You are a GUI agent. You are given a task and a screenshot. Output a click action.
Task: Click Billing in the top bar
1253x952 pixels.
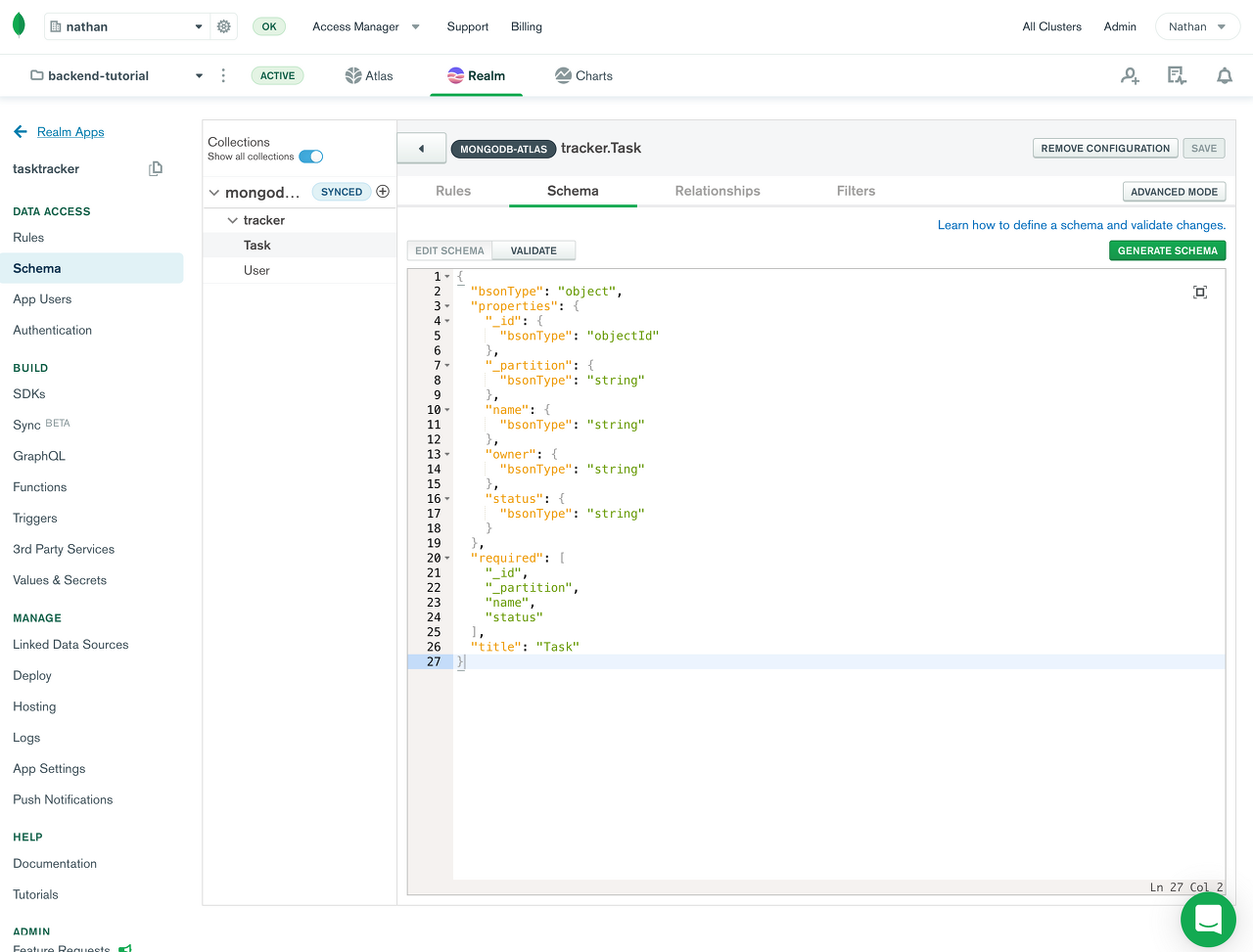click(527, 26)
